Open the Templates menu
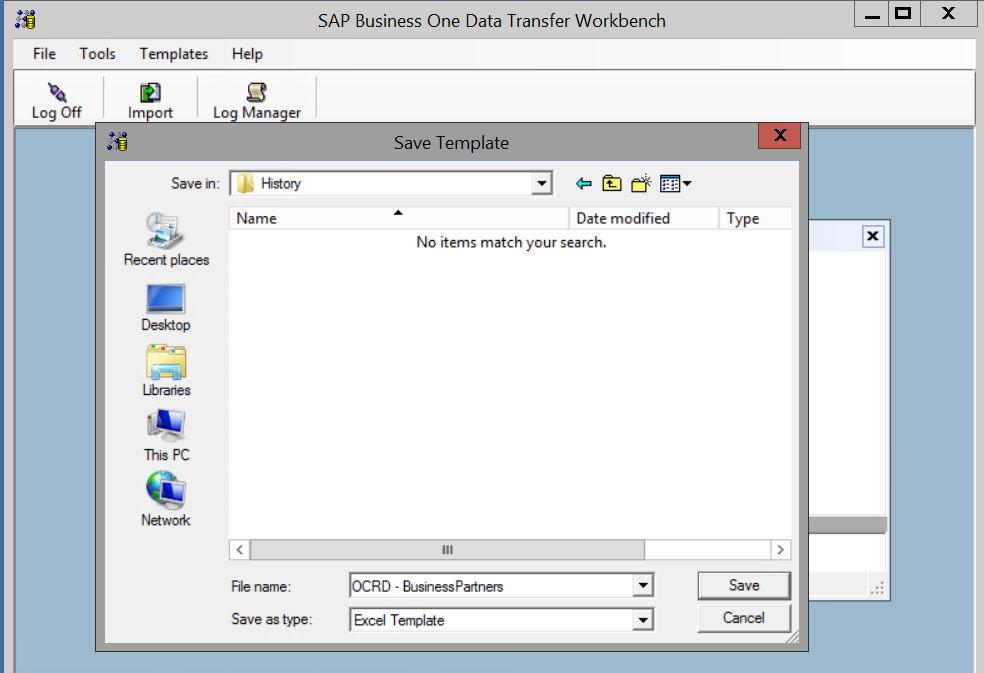 (x=174, y=54)
